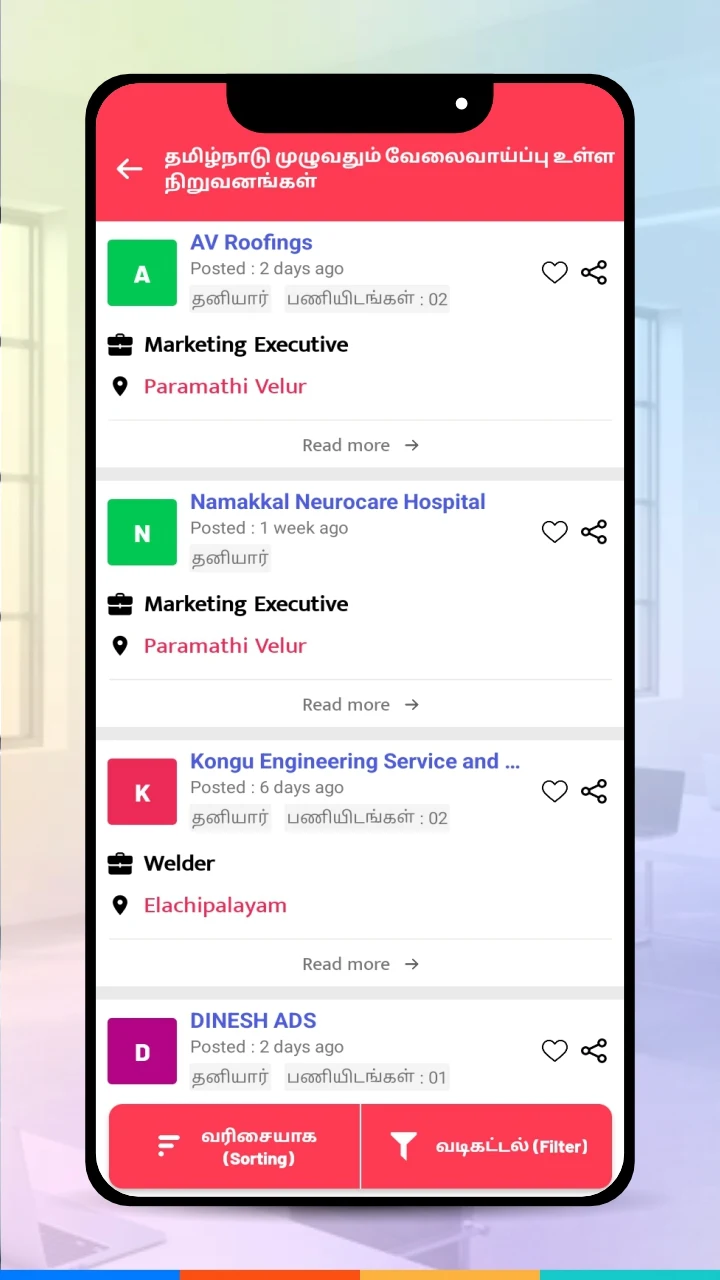
Task: Open the AV Roofings company title link
Action: click(251, 242)
